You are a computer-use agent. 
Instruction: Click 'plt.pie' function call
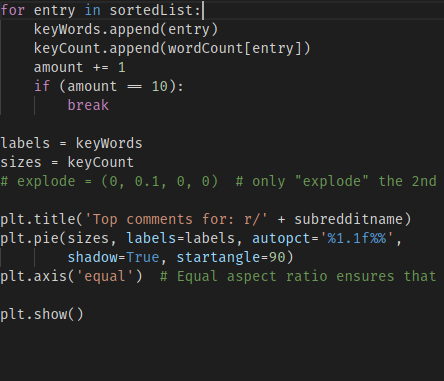[30, 239]
